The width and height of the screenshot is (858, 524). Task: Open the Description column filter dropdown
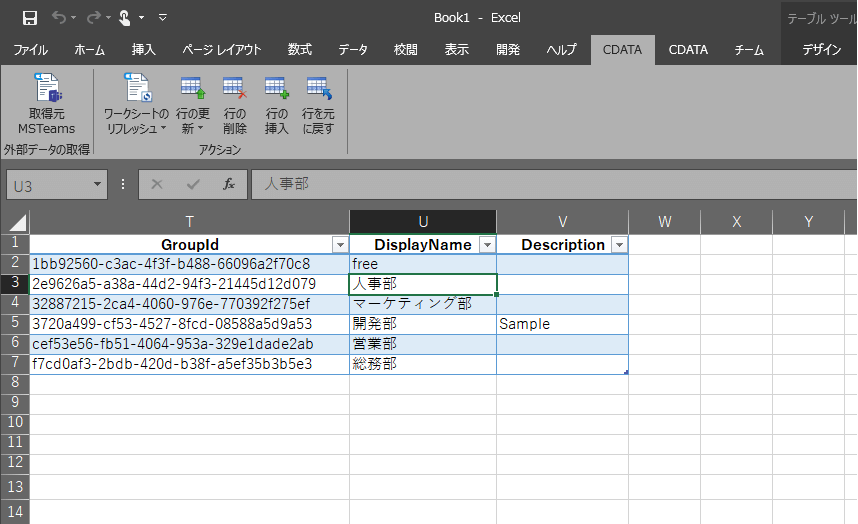pos(619,245)
